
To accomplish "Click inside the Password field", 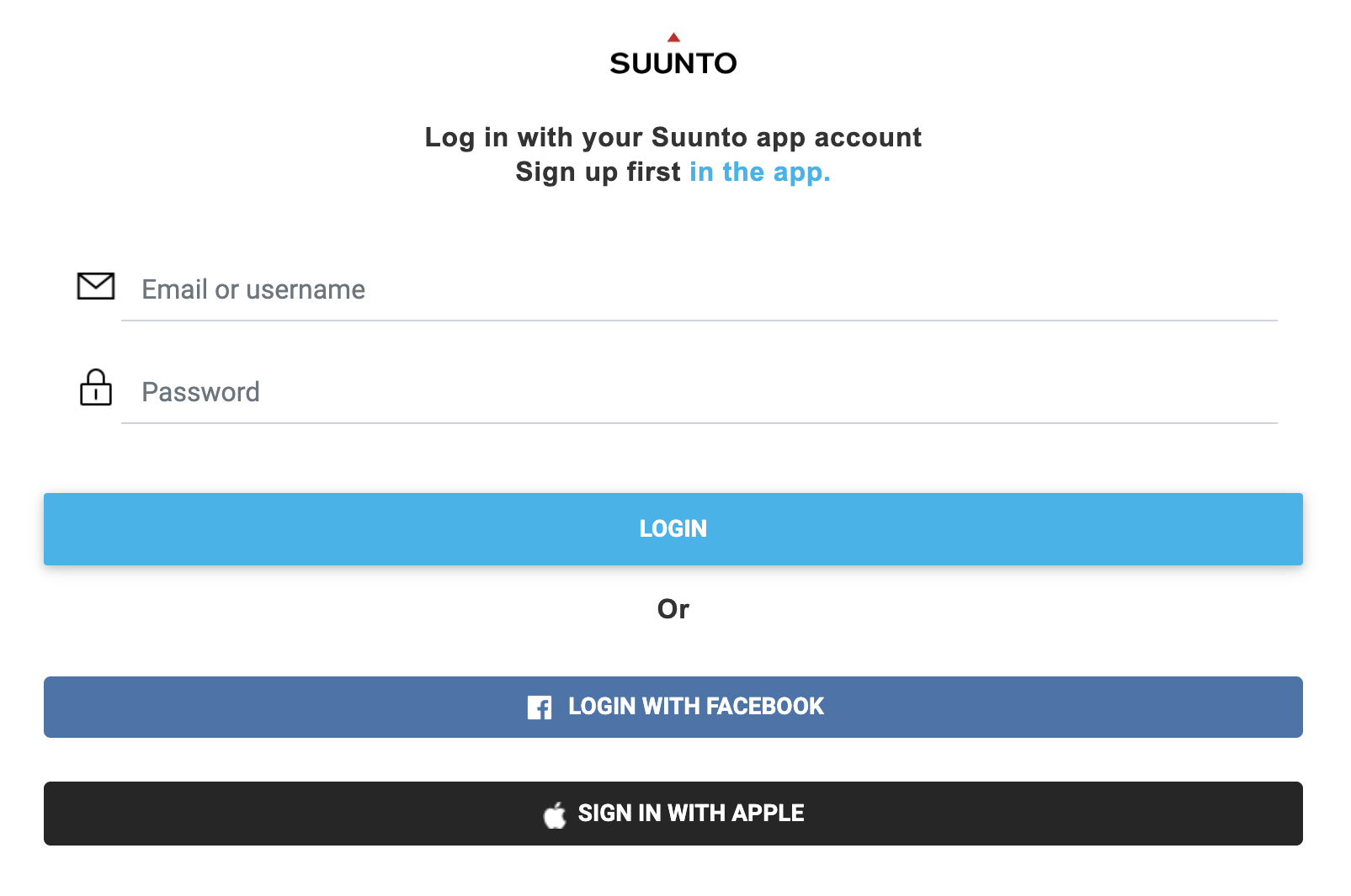I will [589, 391].
